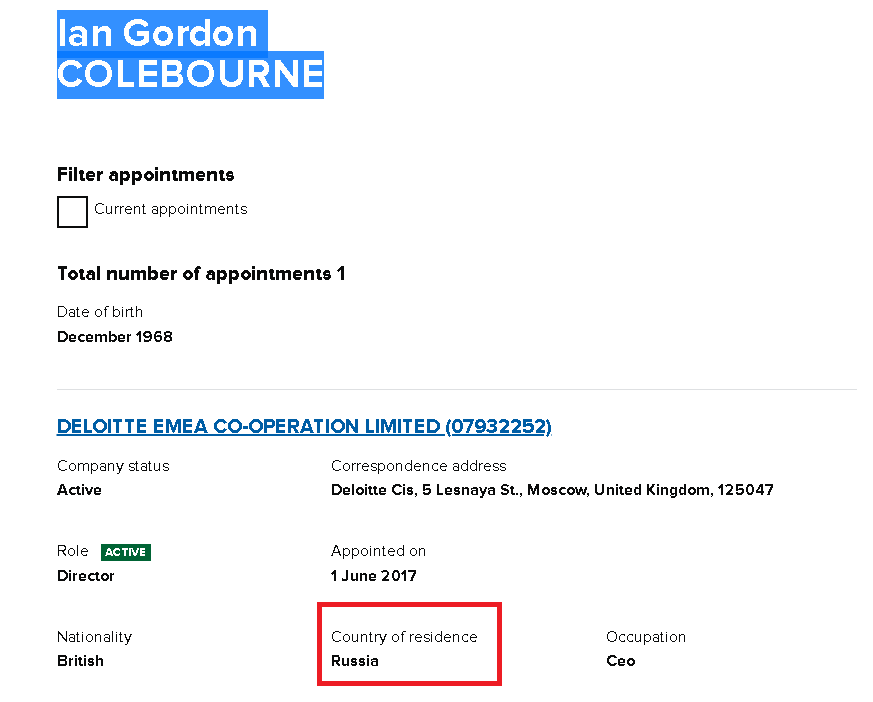Click the Director role value

click(85, 576)
